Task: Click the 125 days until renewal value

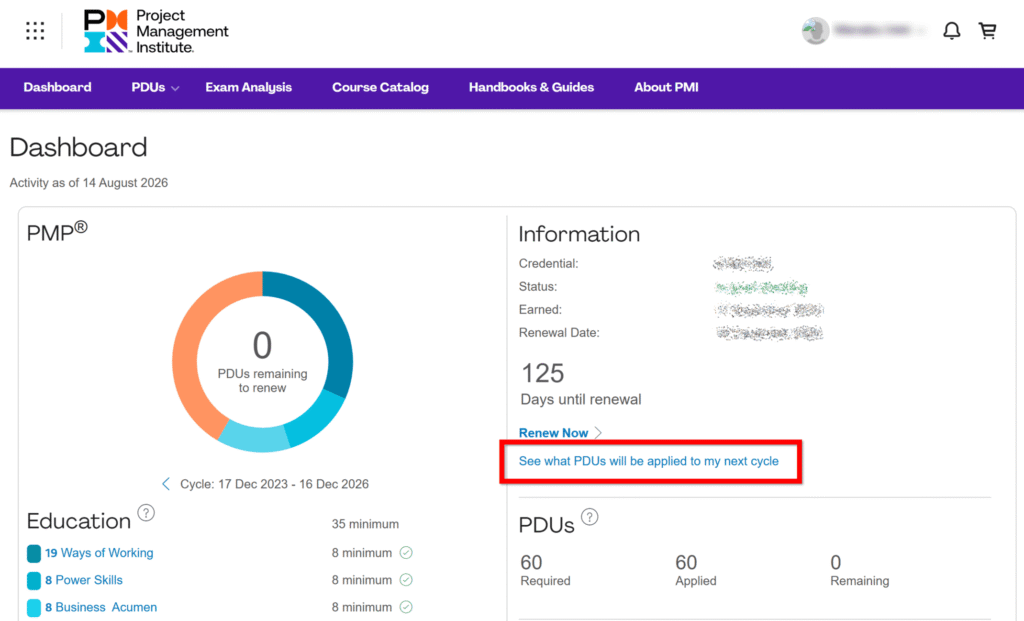Action: tap(543, 374)
